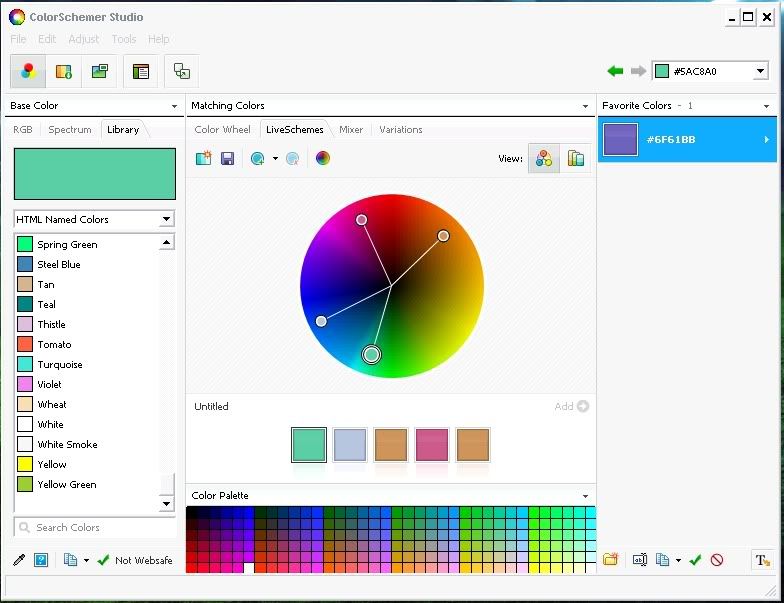Expand the Base Color panel menu
Viewport: 784px width, 603px height.
pos(174,106)
